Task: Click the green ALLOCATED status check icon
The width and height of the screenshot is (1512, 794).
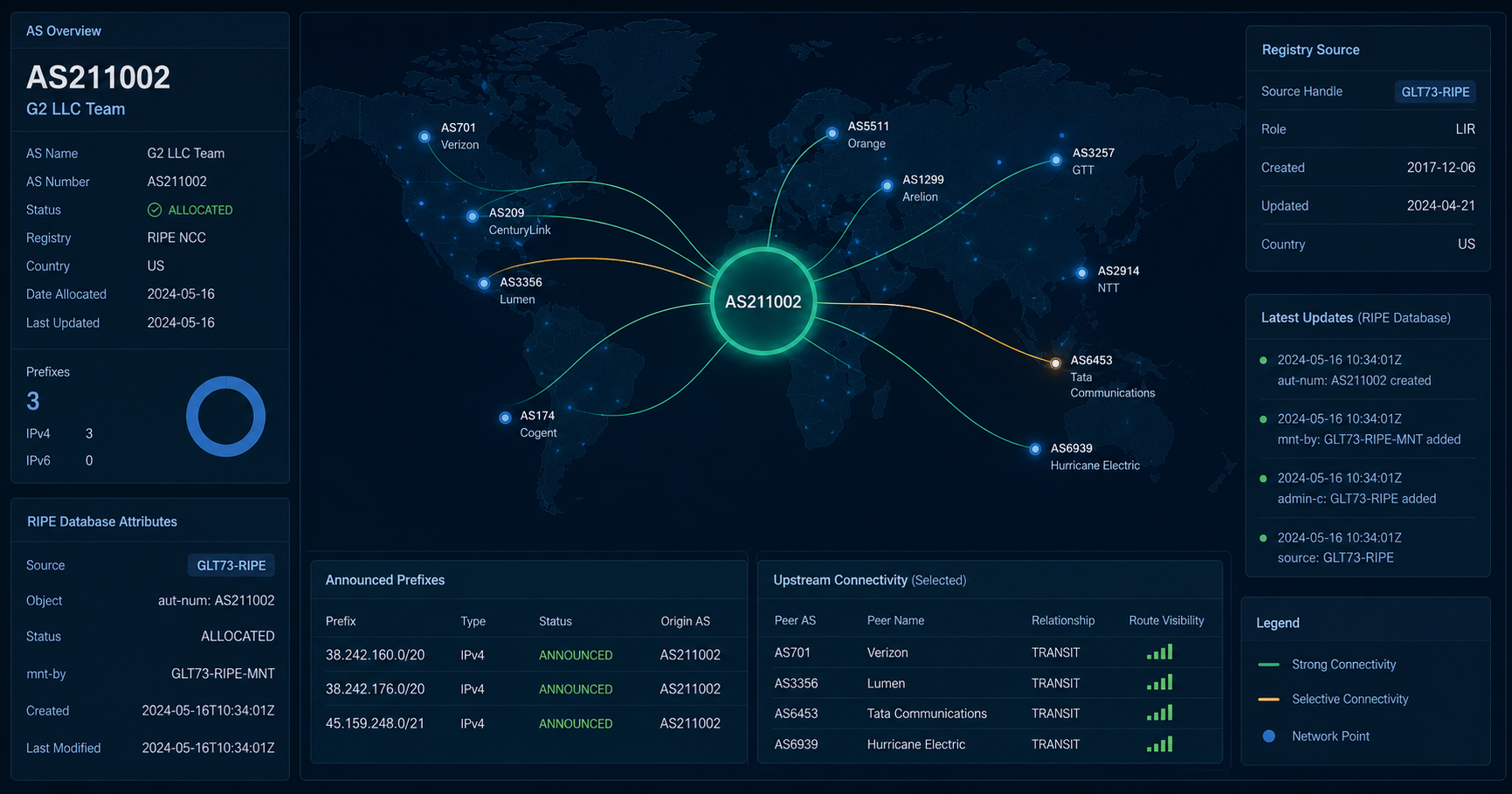Action: (155, 210)
